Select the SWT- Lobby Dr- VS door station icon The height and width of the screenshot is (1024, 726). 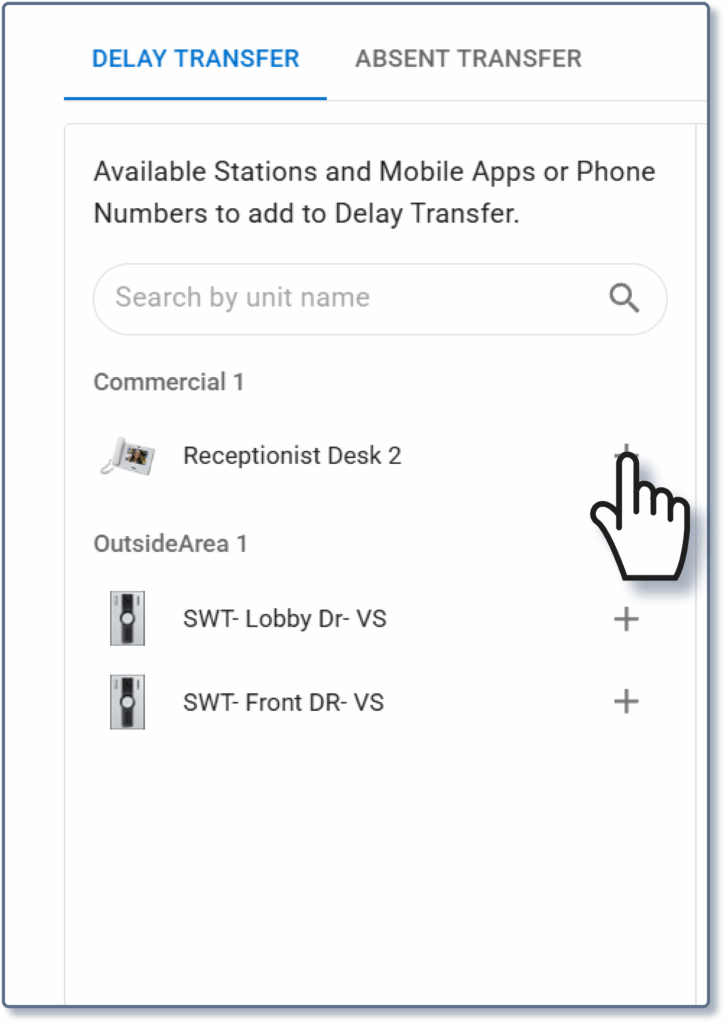click(127, 619)
